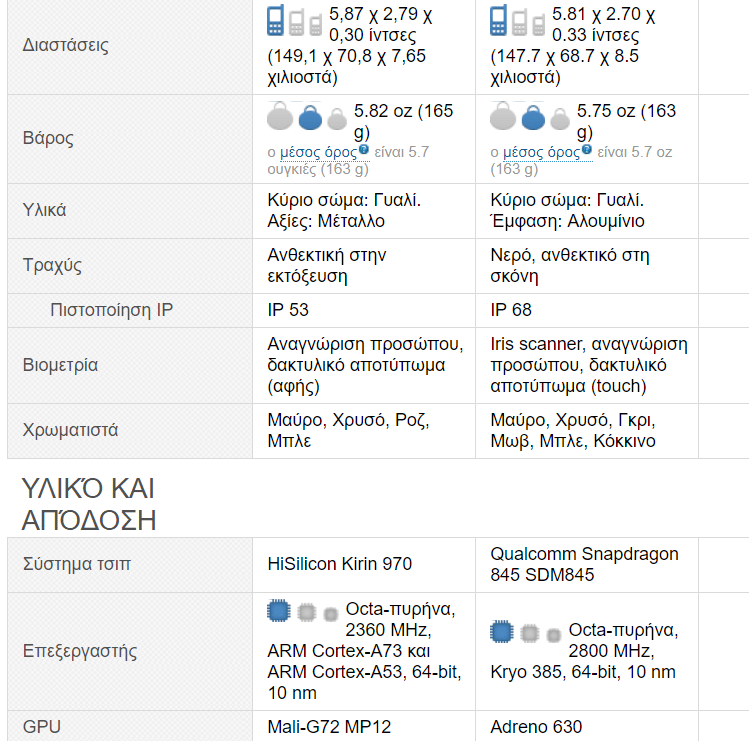Open the μέσος όρος link under 5.75 oz
Screen dimensions: 749x741
click(540, 152)
